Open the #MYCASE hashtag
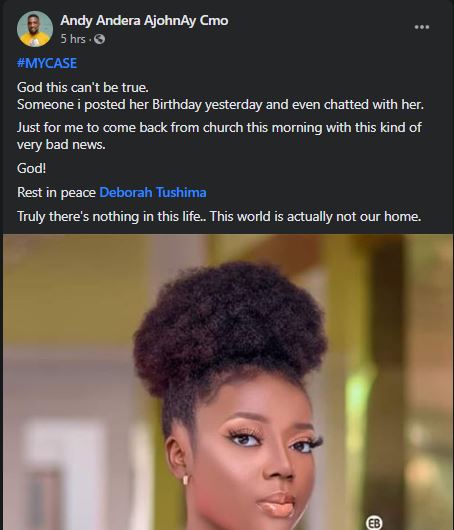454x530 pixels. [x=47, y=63]
